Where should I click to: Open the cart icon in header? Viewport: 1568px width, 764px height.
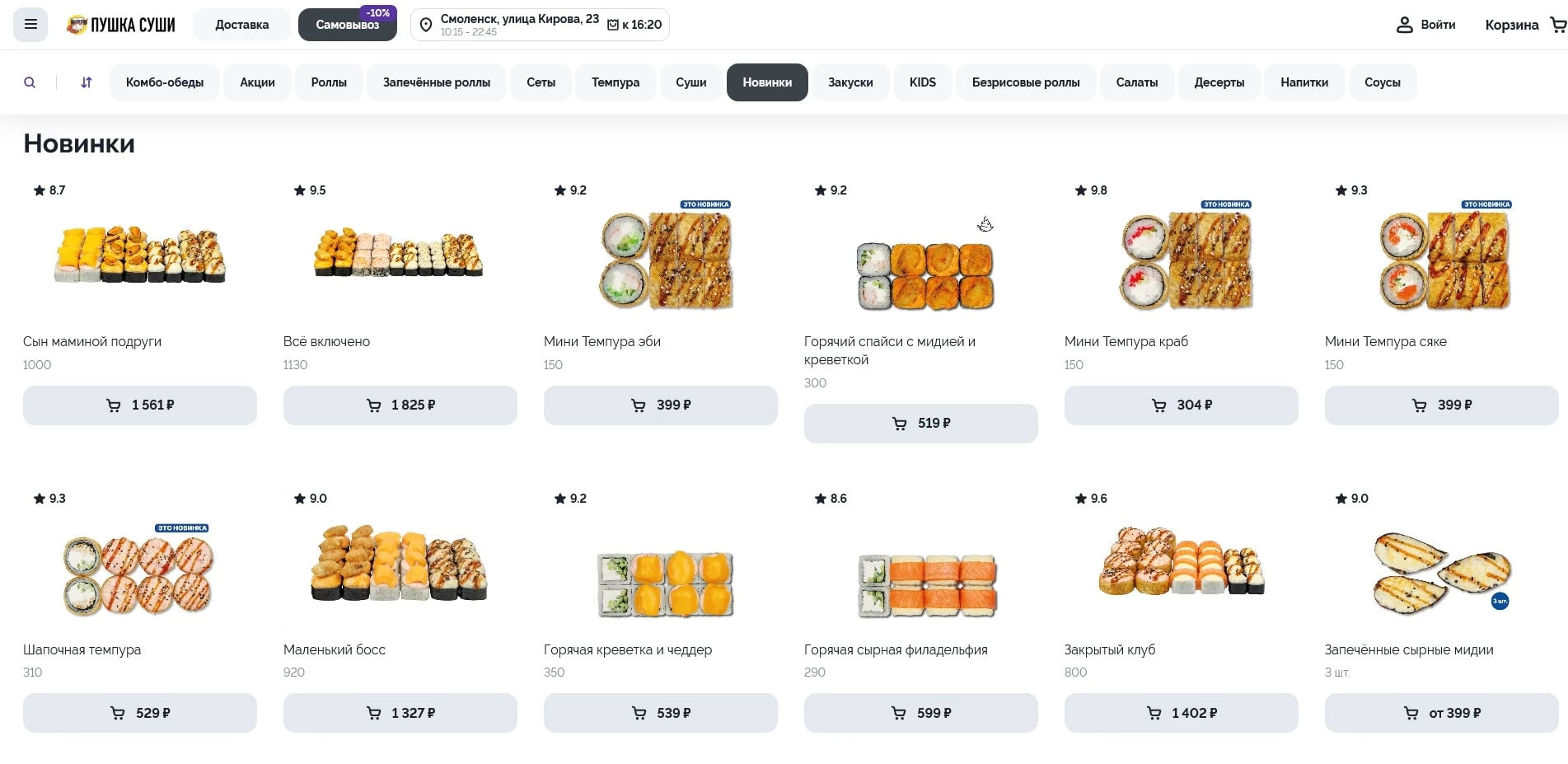point(1557,25)
